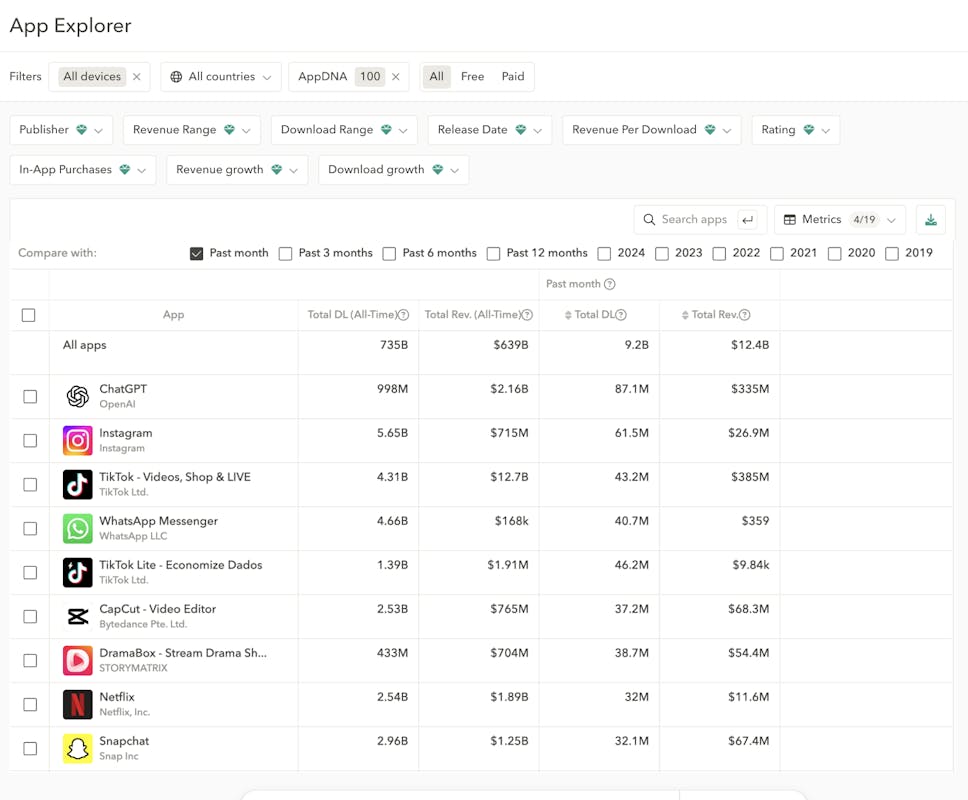Image resolution: width=968 pixels, height=800 pixels.
Task: Click the Snapchat ghost icon
Action: pos(77,749)
